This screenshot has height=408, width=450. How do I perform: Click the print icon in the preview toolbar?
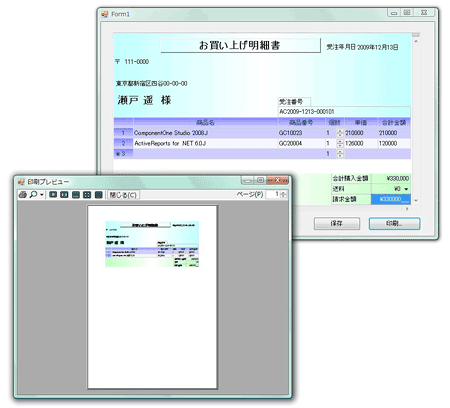click(x=23, y=194)
